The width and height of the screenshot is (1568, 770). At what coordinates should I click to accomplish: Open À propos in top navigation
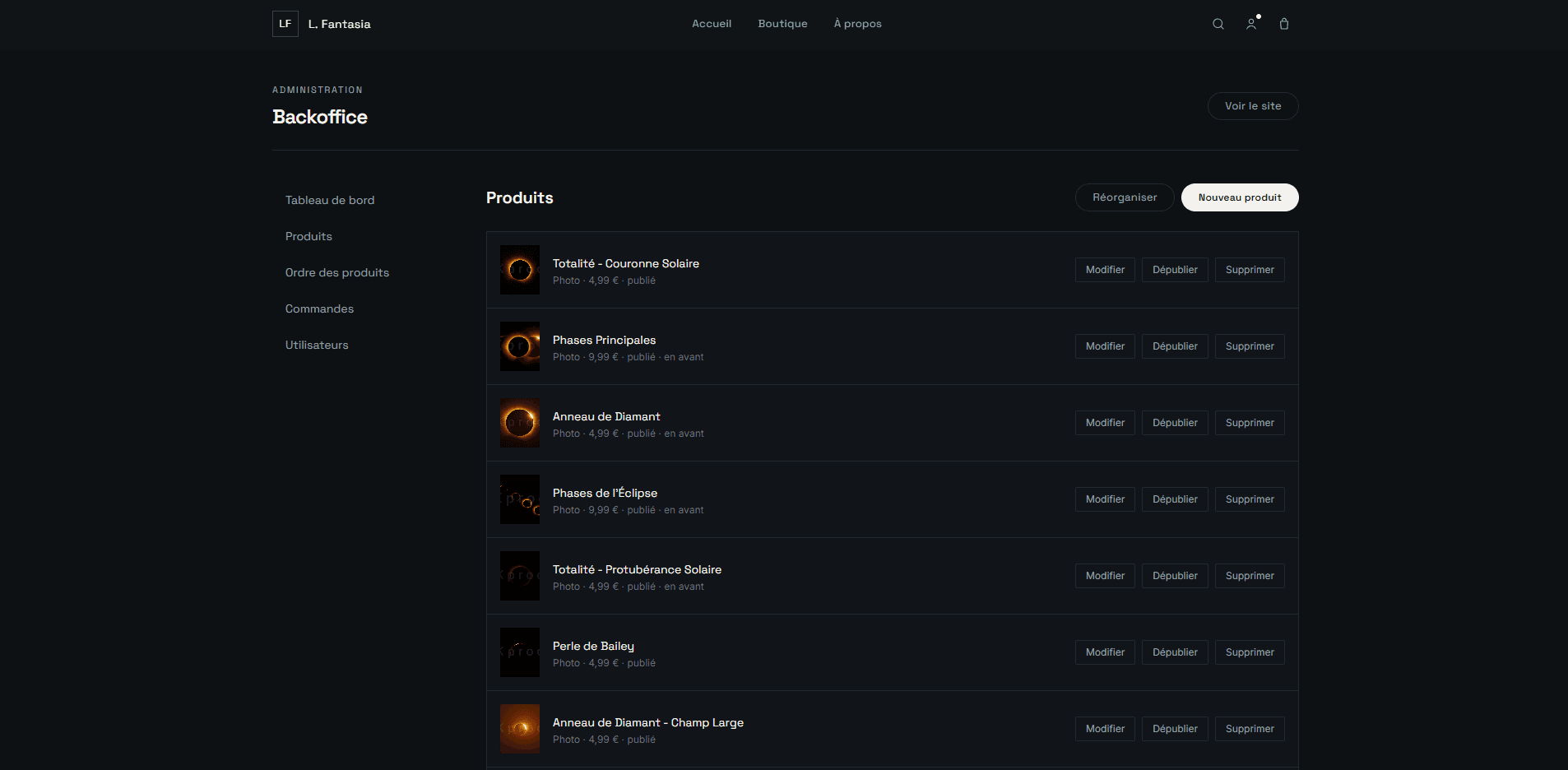click(857, 24)
